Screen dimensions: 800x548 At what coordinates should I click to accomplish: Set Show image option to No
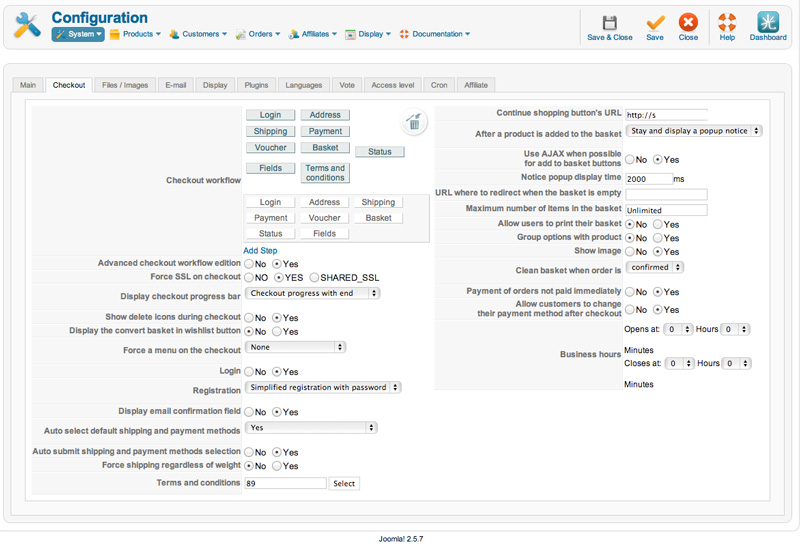tap(630, 252)
